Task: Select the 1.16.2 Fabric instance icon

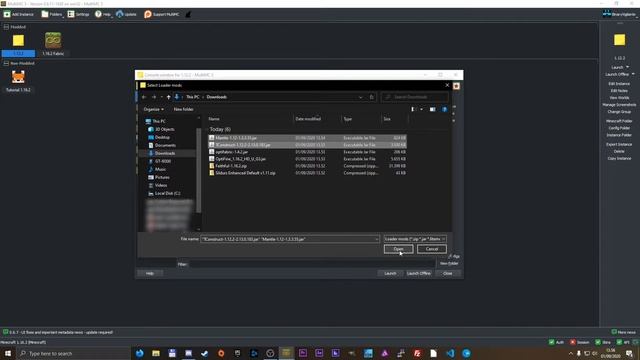Action: (53, 40)
